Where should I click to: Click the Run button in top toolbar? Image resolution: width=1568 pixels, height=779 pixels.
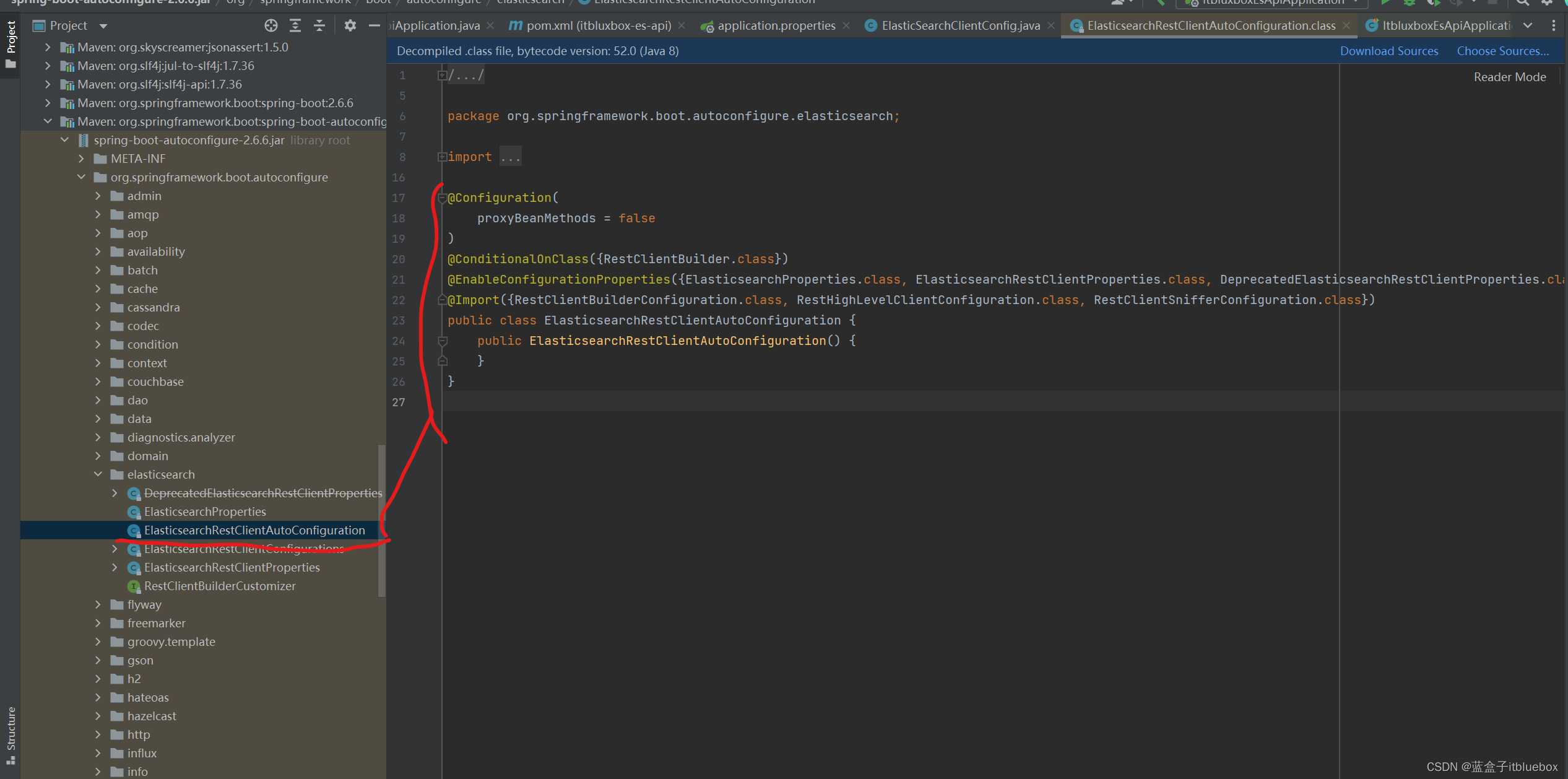click(1385, 2)
